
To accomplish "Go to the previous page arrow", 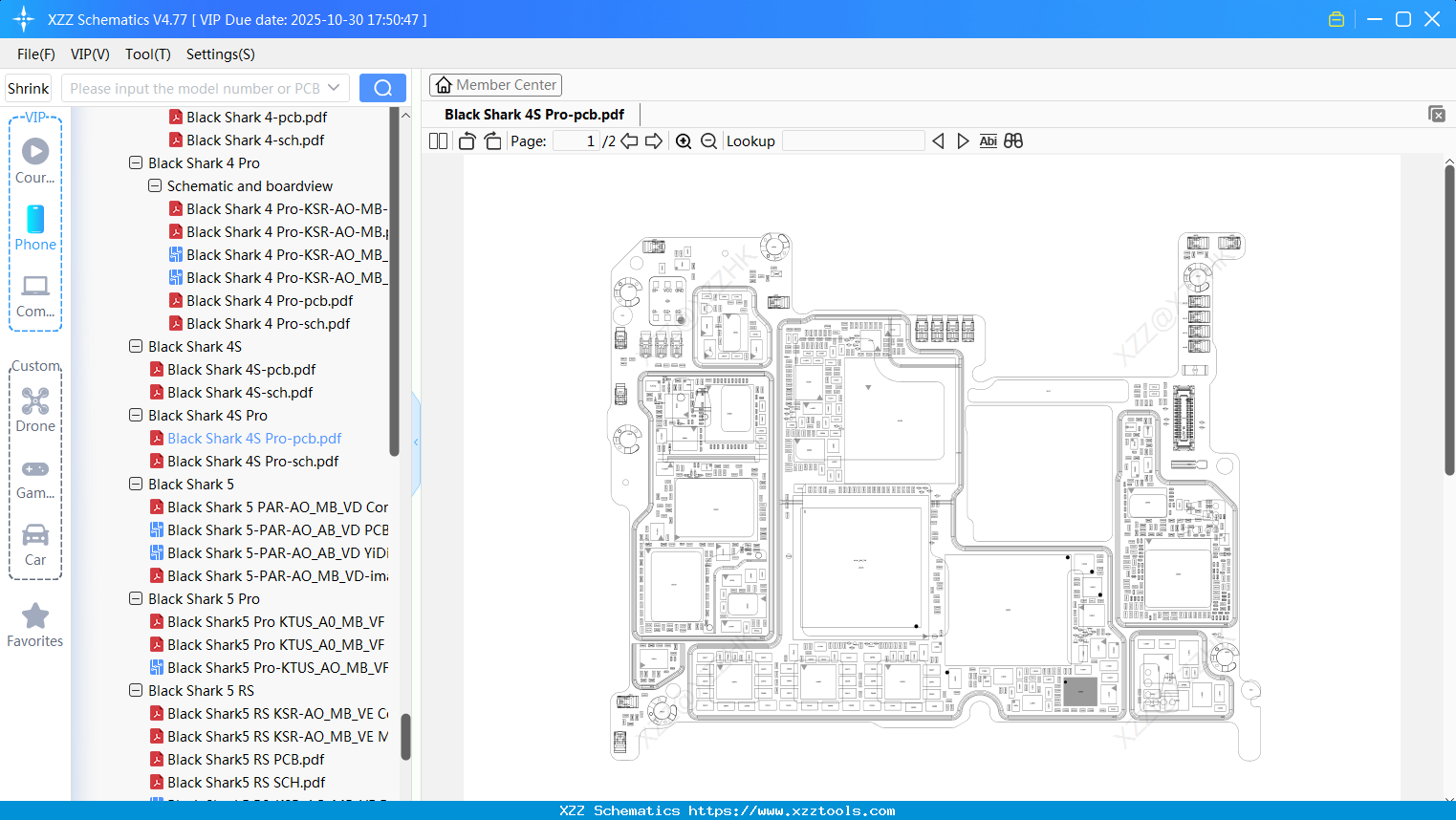I will pyautogui.click(x=629, y=141).
